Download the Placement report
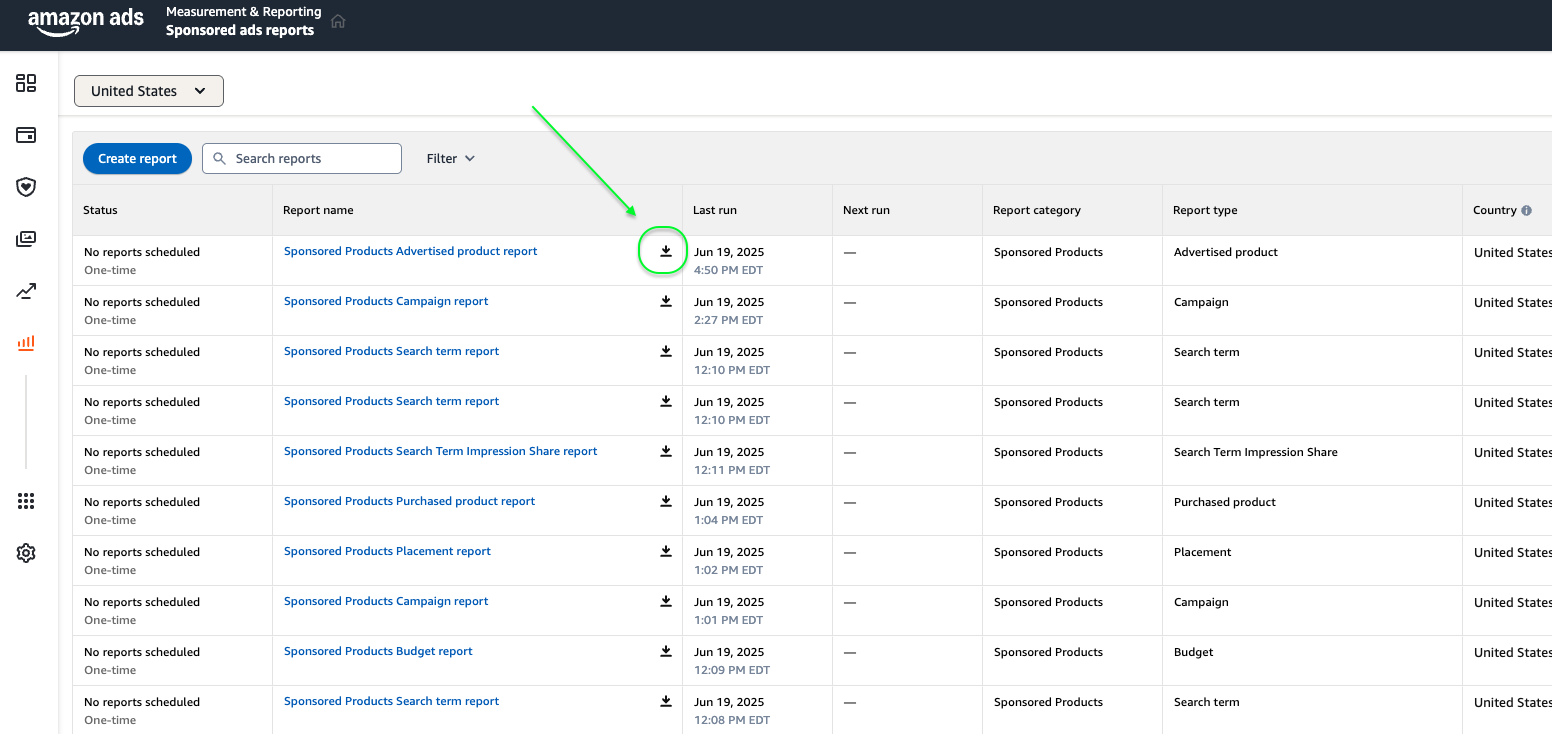 tap(666, 551)
